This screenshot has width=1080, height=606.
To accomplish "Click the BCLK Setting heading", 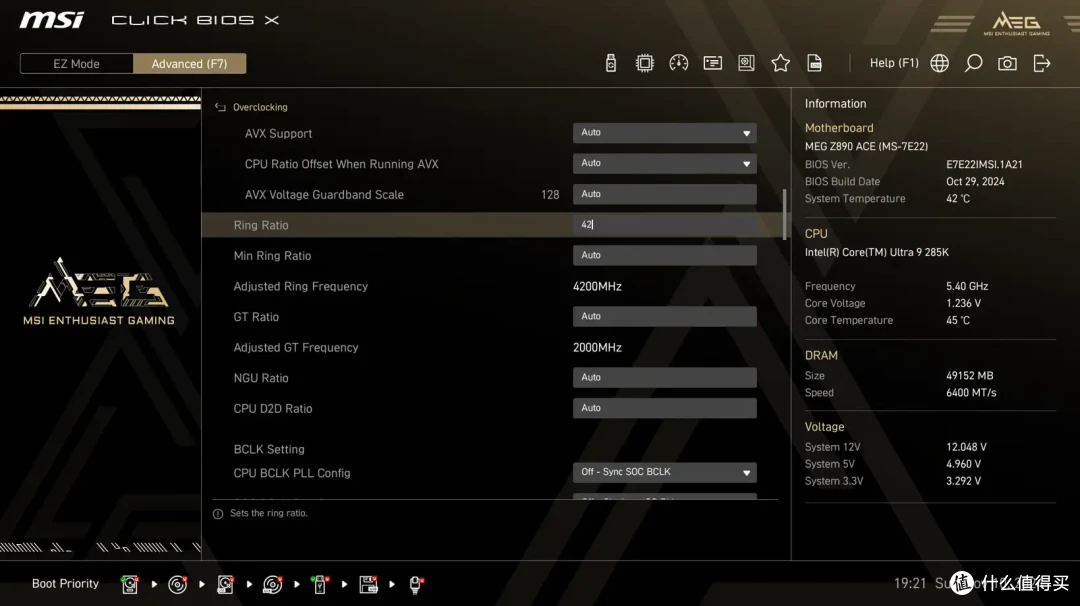I will [x=269, y=450].
